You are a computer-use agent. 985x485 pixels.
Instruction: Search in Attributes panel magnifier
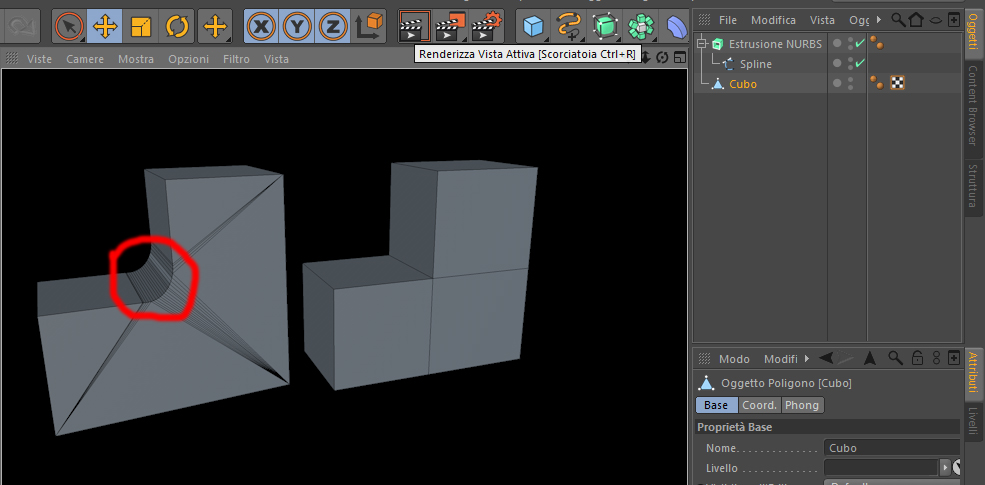[895, 358]
